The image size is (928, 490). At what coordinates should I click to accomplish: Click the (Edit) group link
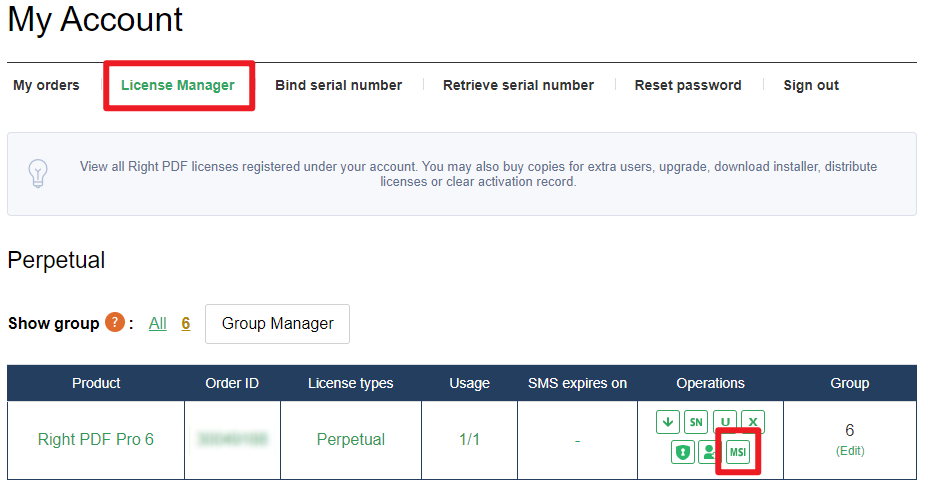850,451
